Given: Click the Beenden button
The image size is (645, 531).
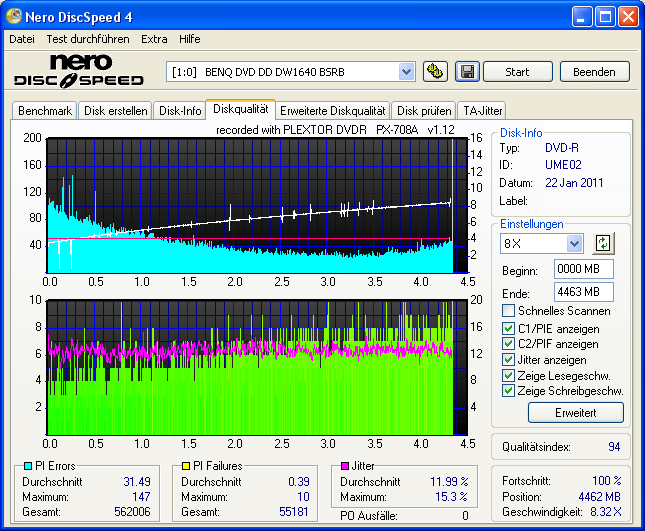Looking at the screenshot, I should tap(594, 72).
